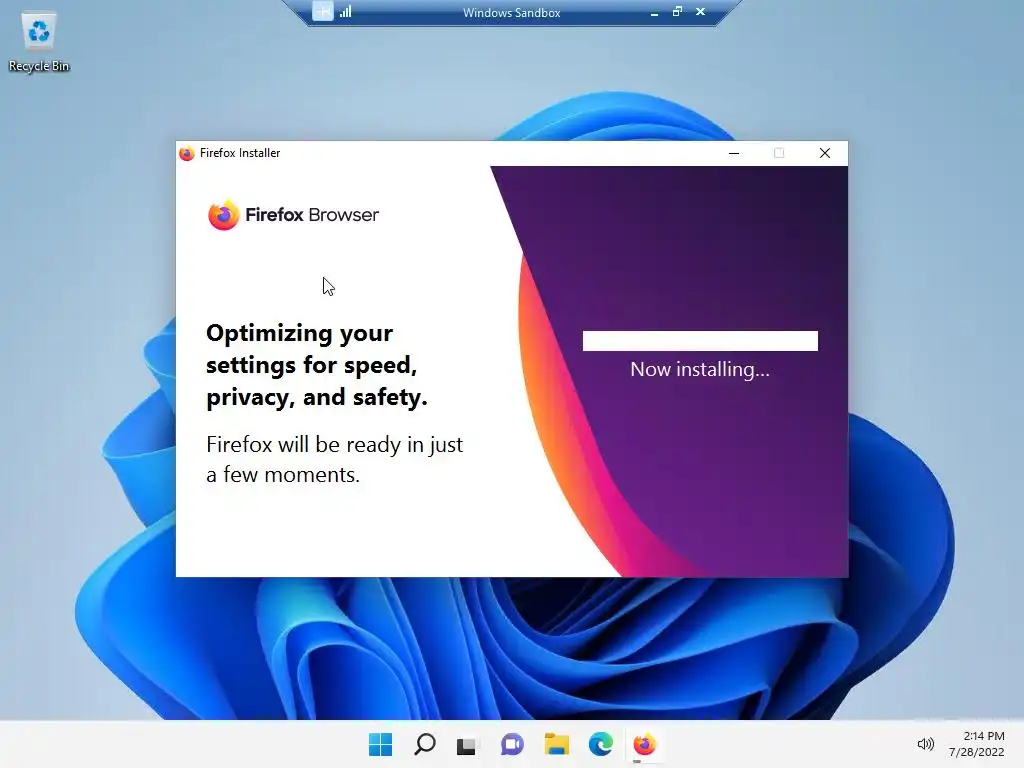
Task: Click the 'Optimizing your settings' heading
Action: pyautogui.click(x=317, y=365)
